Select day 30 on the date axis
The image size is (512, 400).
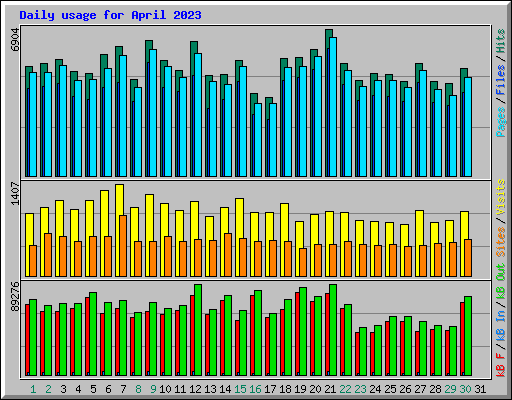point(465,389)
